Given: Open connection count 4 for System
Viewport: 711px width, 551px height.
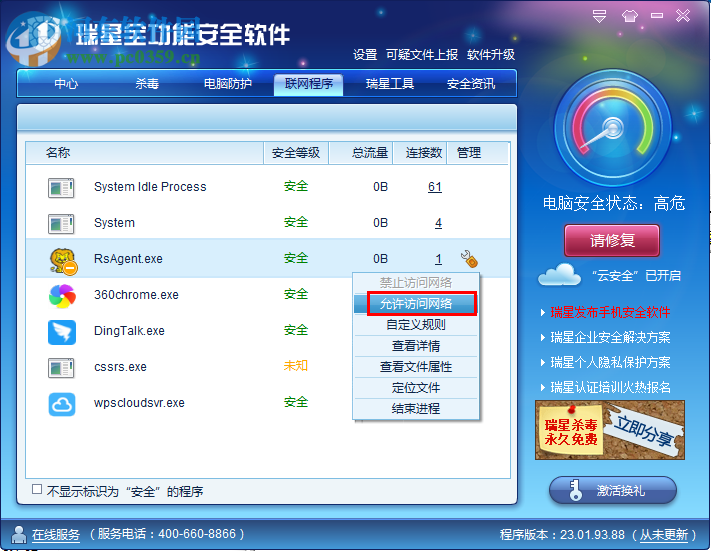Looking at the screenshot, I should [x=438, y=223].
